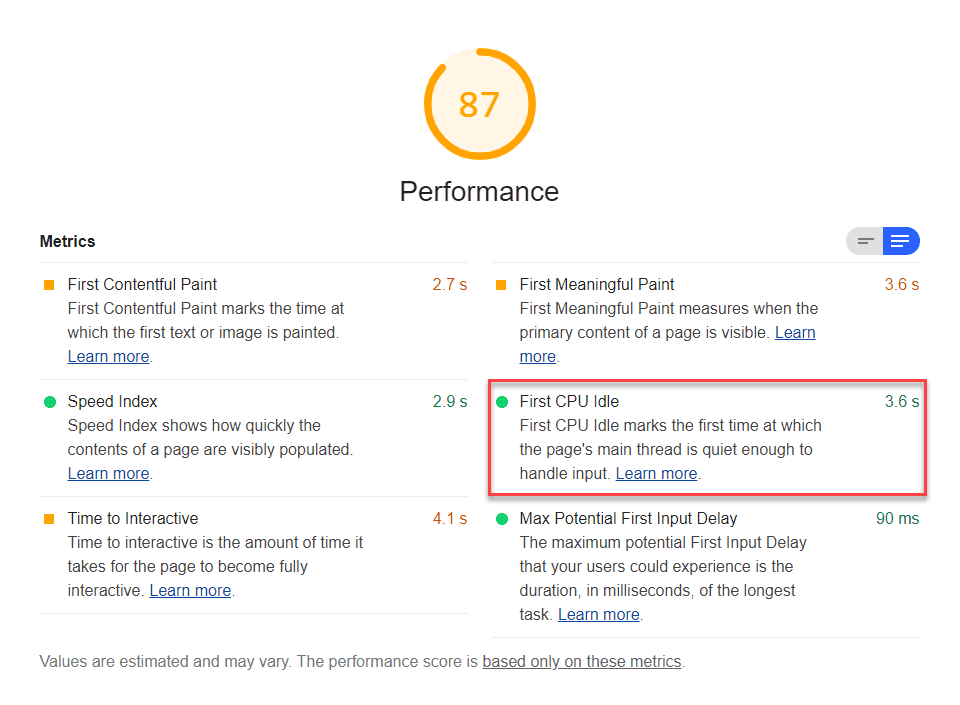Viewport: 960px width, 705px height.
Task: Open the Learn more link under Time to Interactive
Action: [x=190, y=590]
